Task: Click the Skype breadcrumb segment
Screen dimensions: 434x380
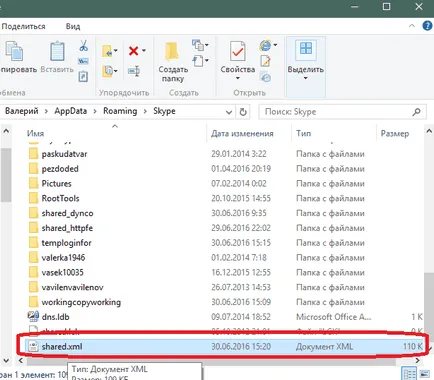Action: [164, 111]
